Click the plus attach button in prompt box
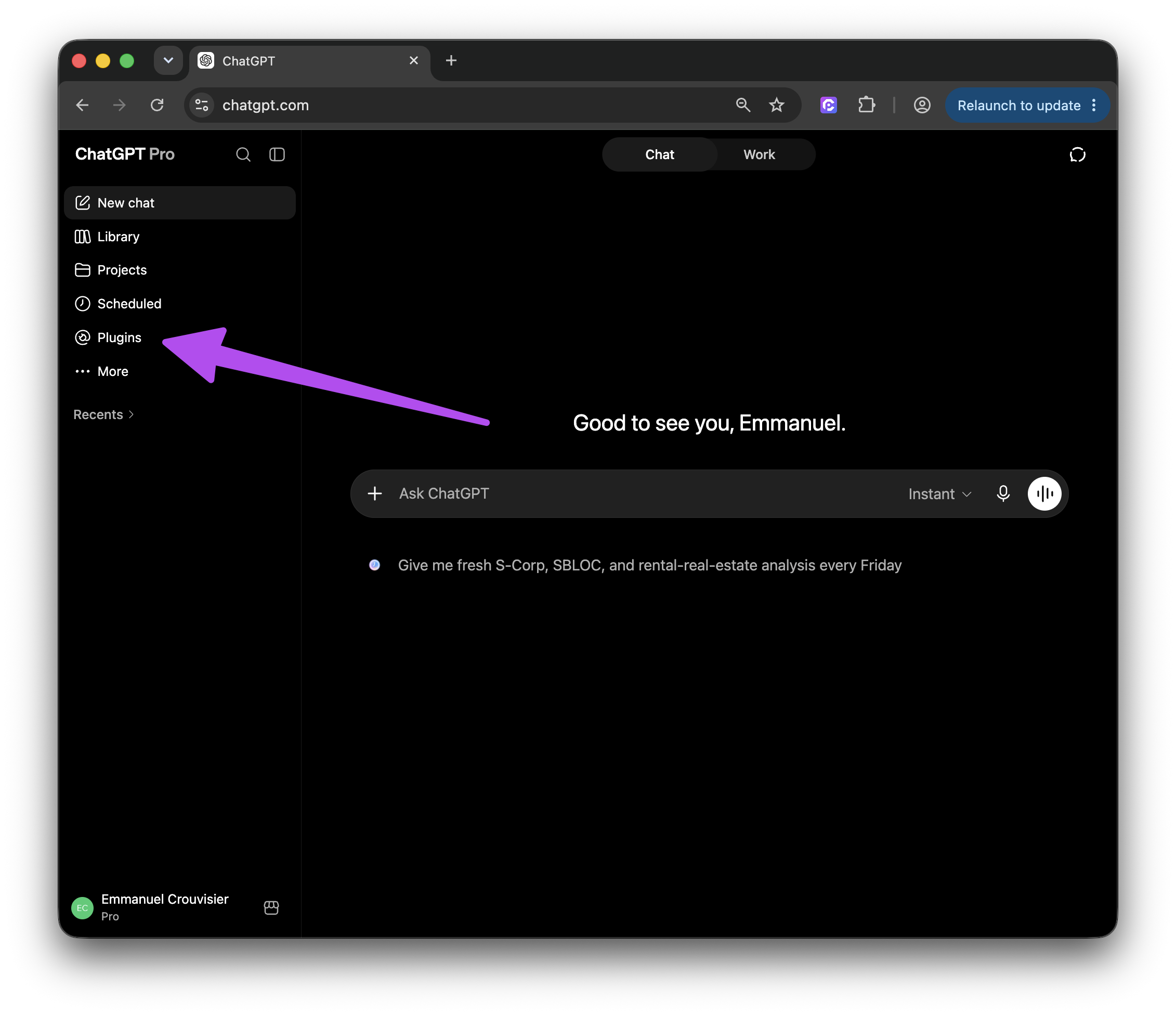1176x1015 pixels. [x=375, y=493]
